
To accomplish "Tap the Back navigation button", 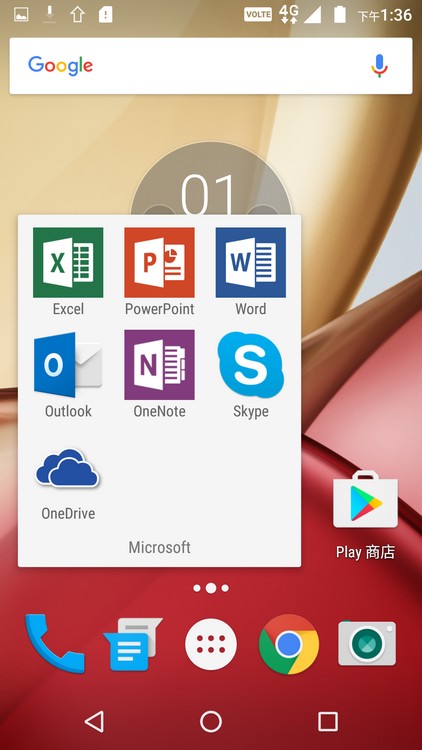I will pyautogui.click(x=94, y=721).
